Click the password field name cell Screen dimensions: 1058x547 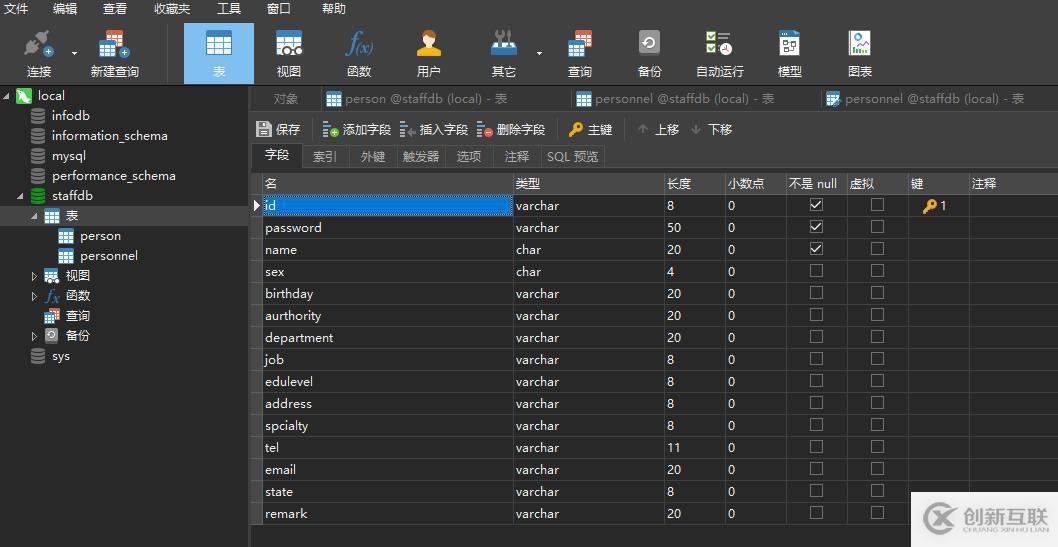(388, 227)
